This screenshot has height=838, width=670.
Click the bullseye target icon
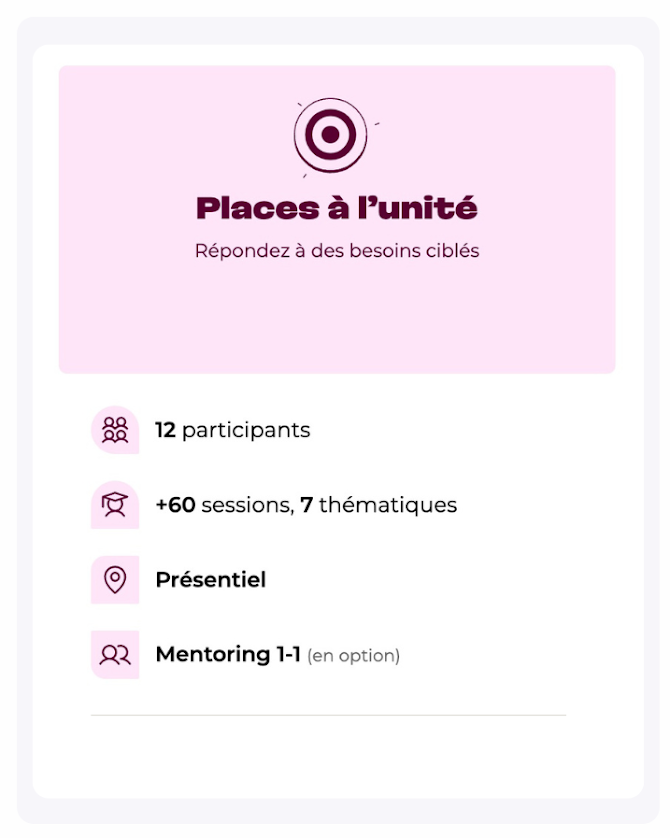(331, 135)
